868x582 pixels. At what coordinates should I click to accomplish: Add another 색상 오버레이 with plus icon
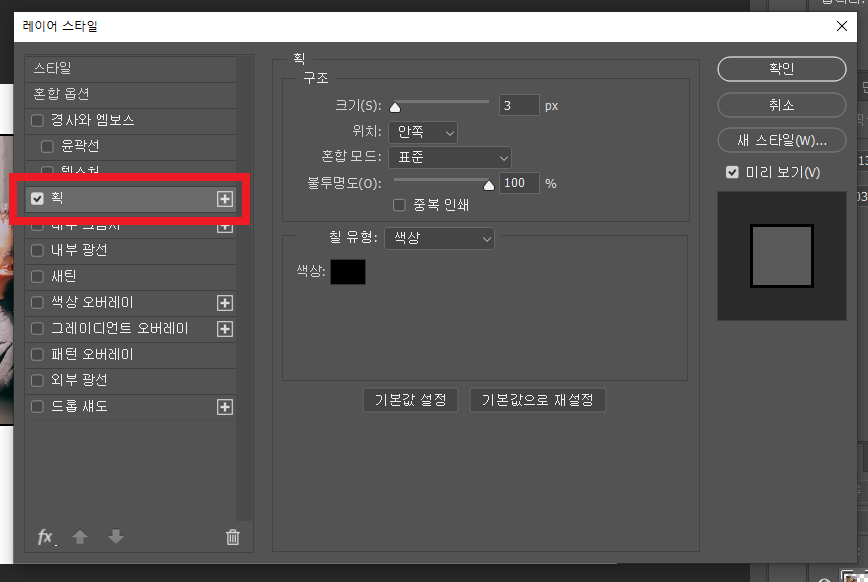point(225,302)
